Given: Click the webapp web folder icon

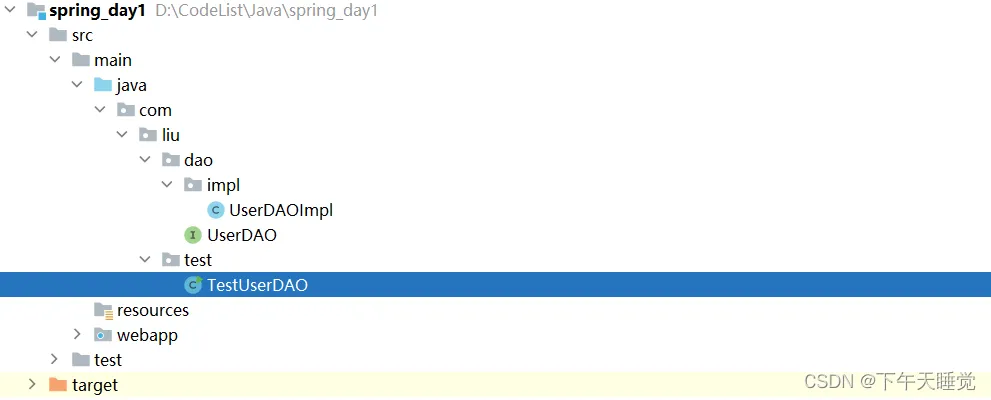Looking at the screenshot, I should [x=103, y=335].
